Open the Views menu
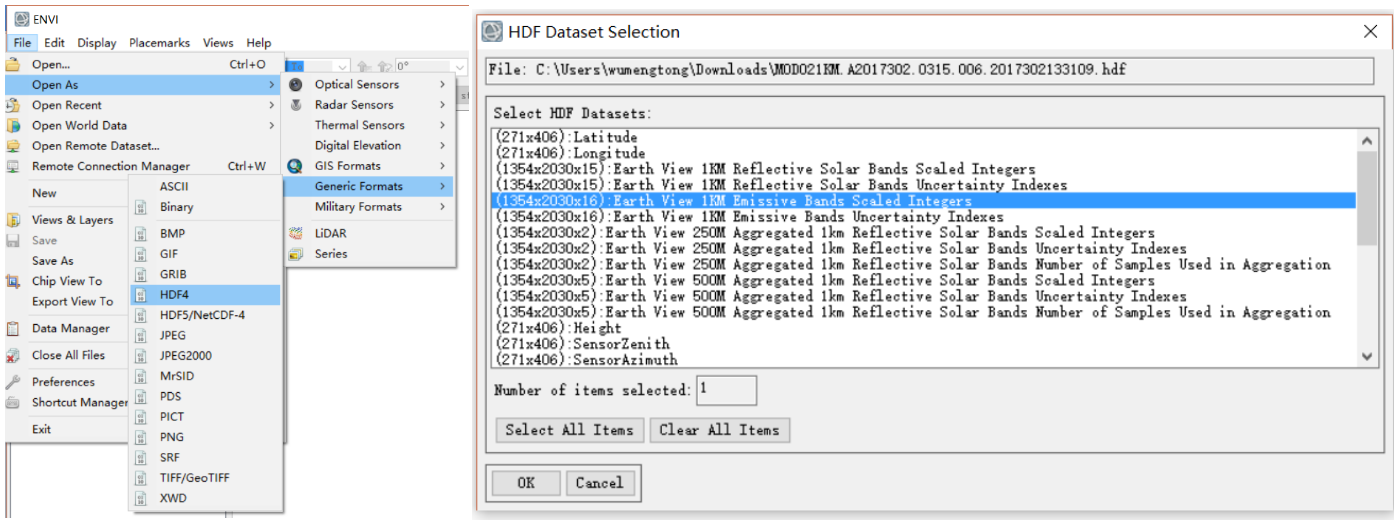Screen dimensions: 1396x523 click(x=218, y=43)
